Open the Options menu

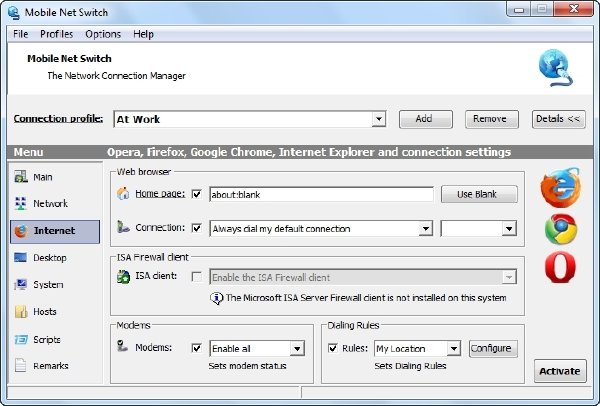click(x=103, y=34)
